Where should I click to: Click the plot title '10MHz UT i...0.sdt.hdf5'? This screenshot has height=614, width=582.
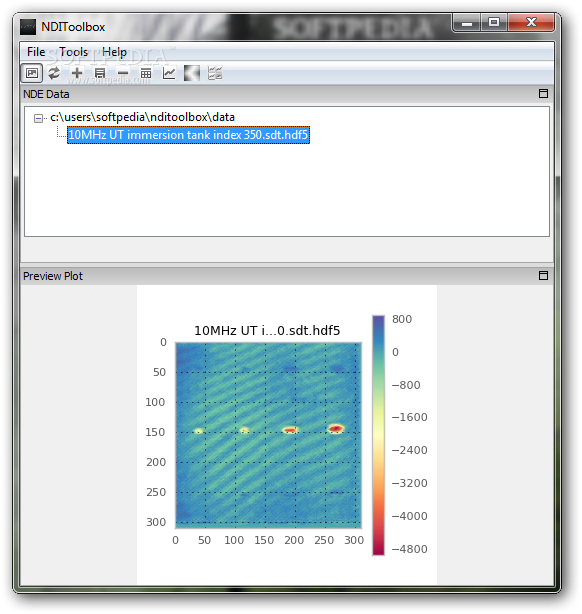[x=267, y=330]
